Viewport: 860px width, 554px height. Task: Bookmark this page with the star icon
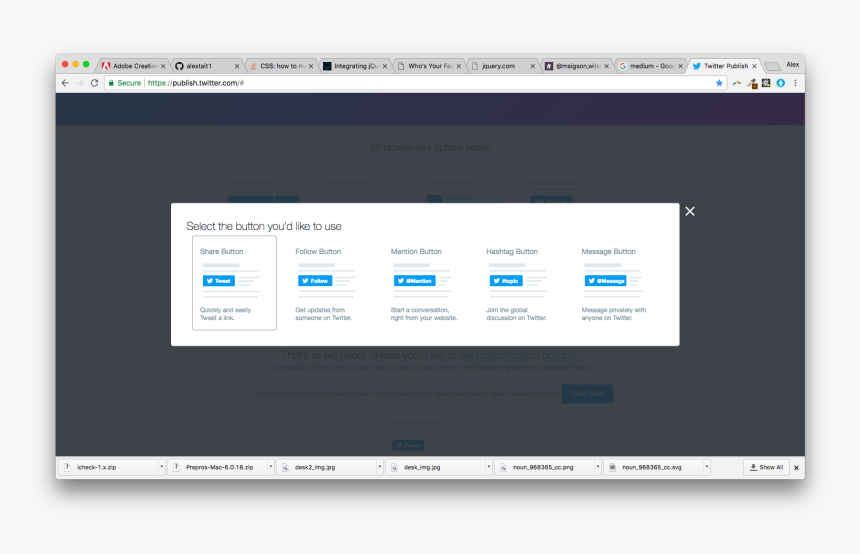(719, 83)
